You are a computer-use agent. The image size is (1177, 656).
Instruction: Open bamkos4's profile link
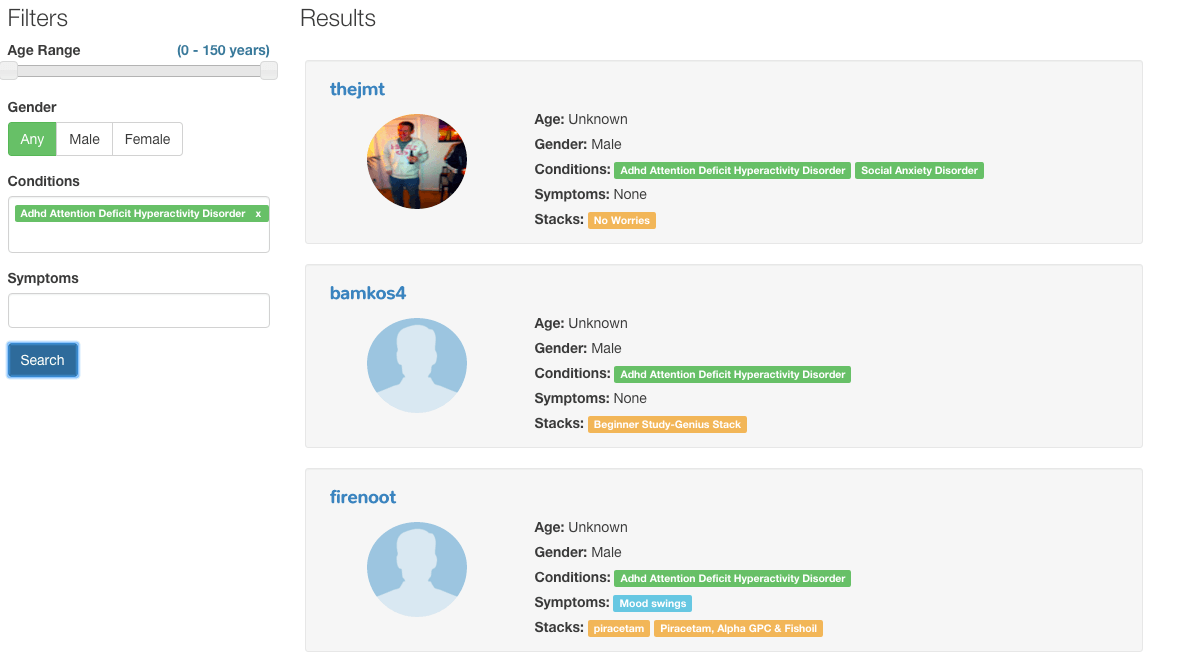point(368,293)
